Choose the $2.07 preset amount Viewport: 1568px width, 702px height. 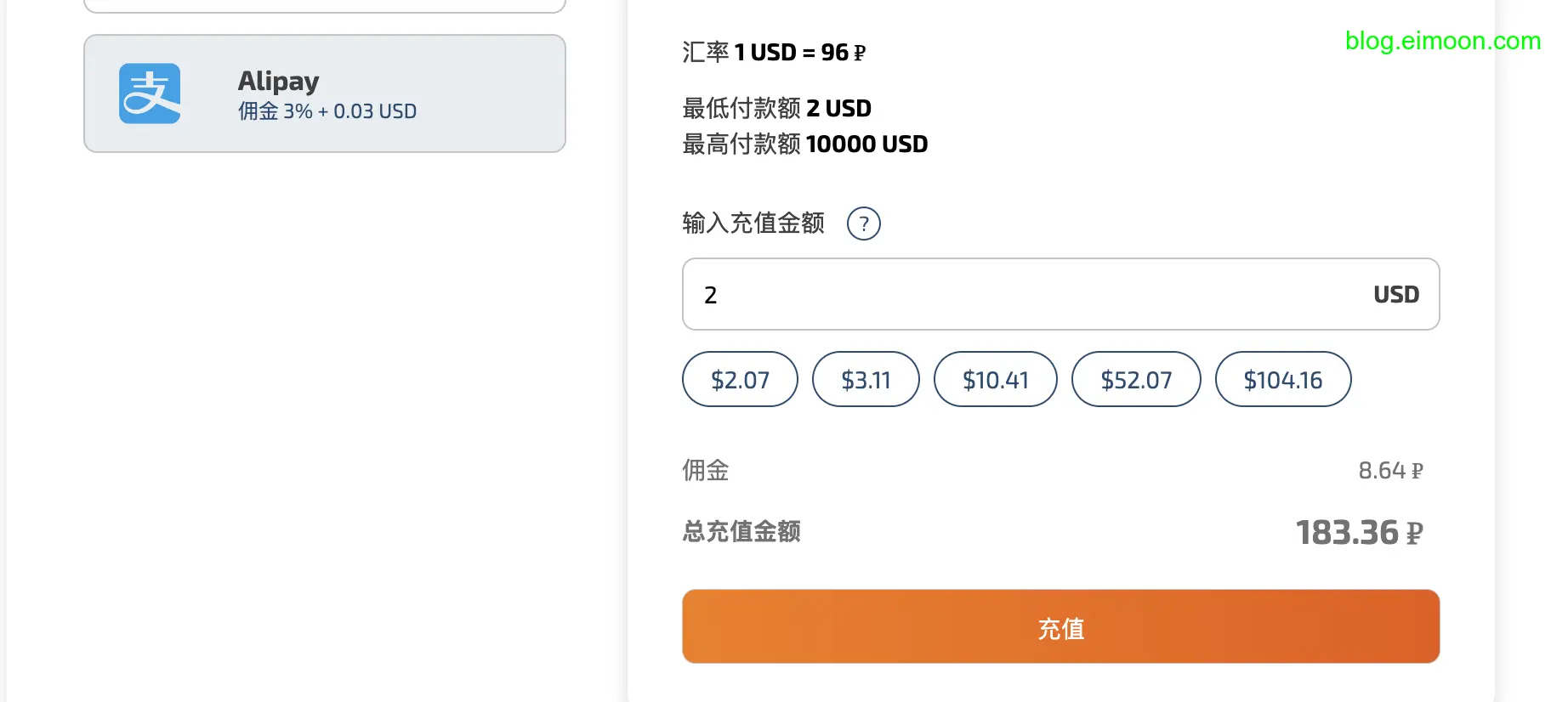click(740, 379)
